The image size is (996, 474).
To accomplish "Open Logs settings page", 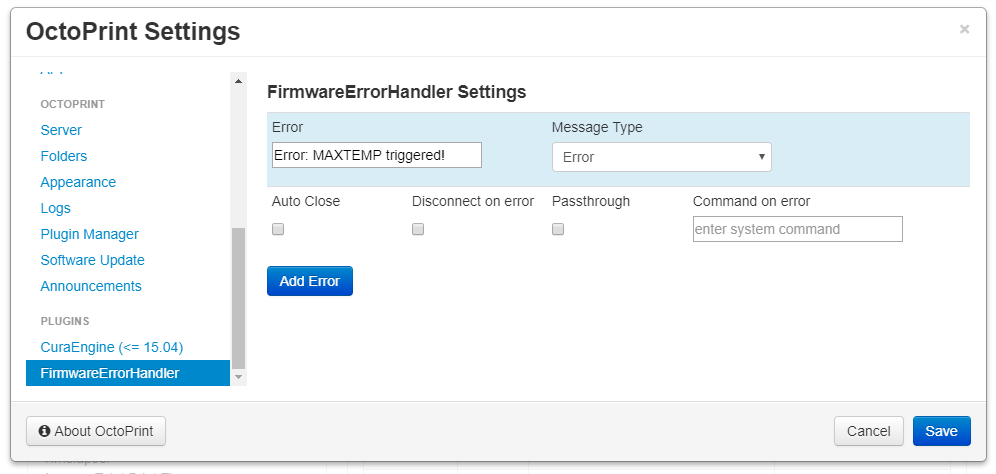I will click(x=55, y=208).
